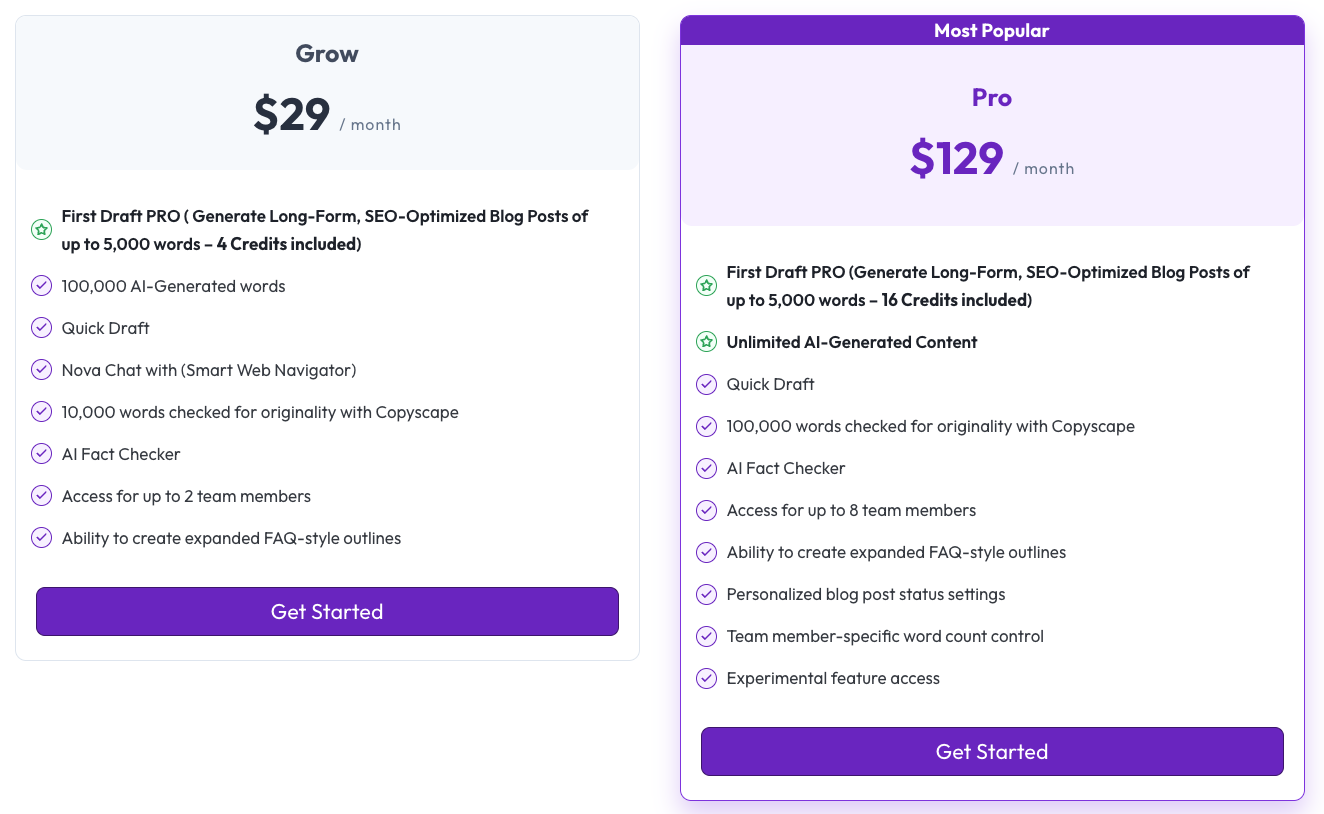Click the $129 per month price

click(x=957, y=159)
